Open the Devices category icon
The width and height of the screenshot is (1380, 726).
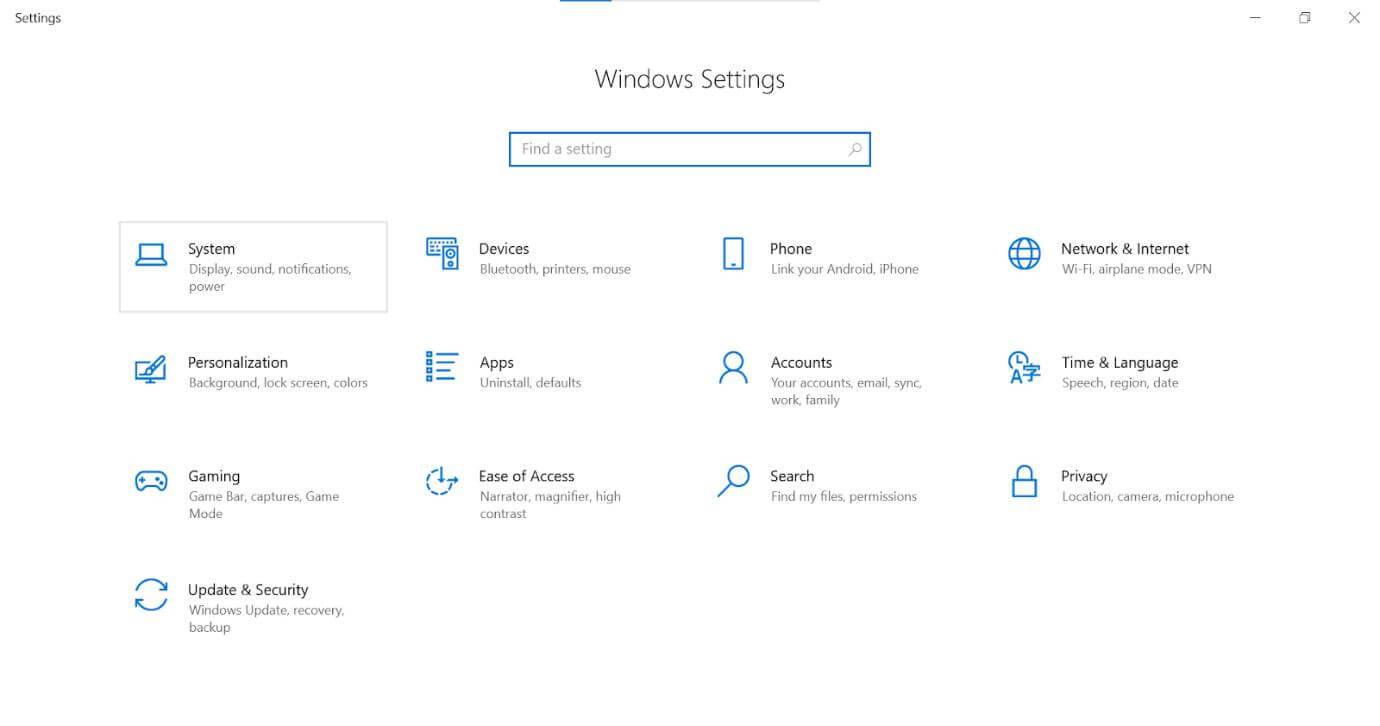click(442, 254)
